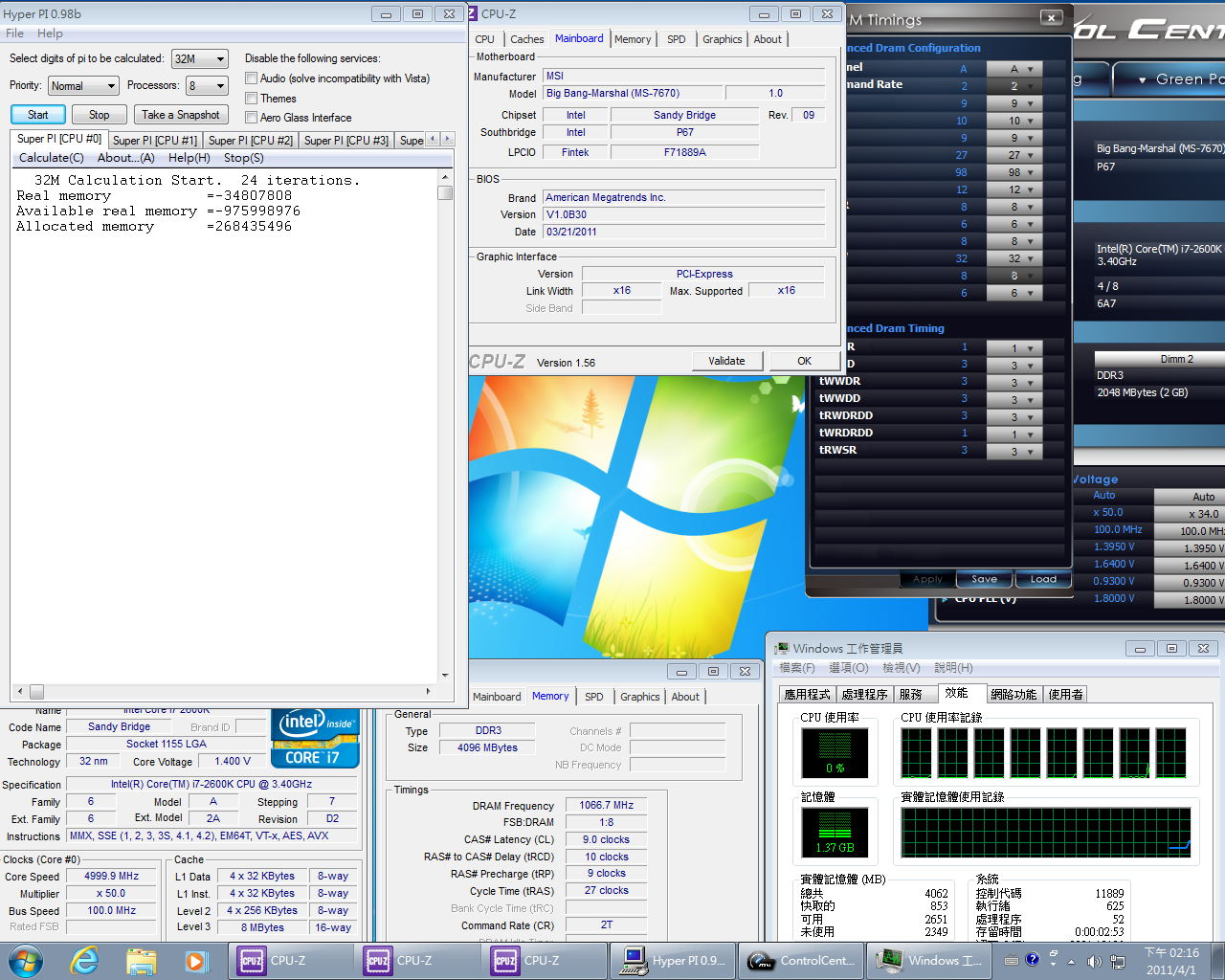Open the digits of pi dropdown showing 32M
This screenshot has width=1225, height=980.
[199, 58]
